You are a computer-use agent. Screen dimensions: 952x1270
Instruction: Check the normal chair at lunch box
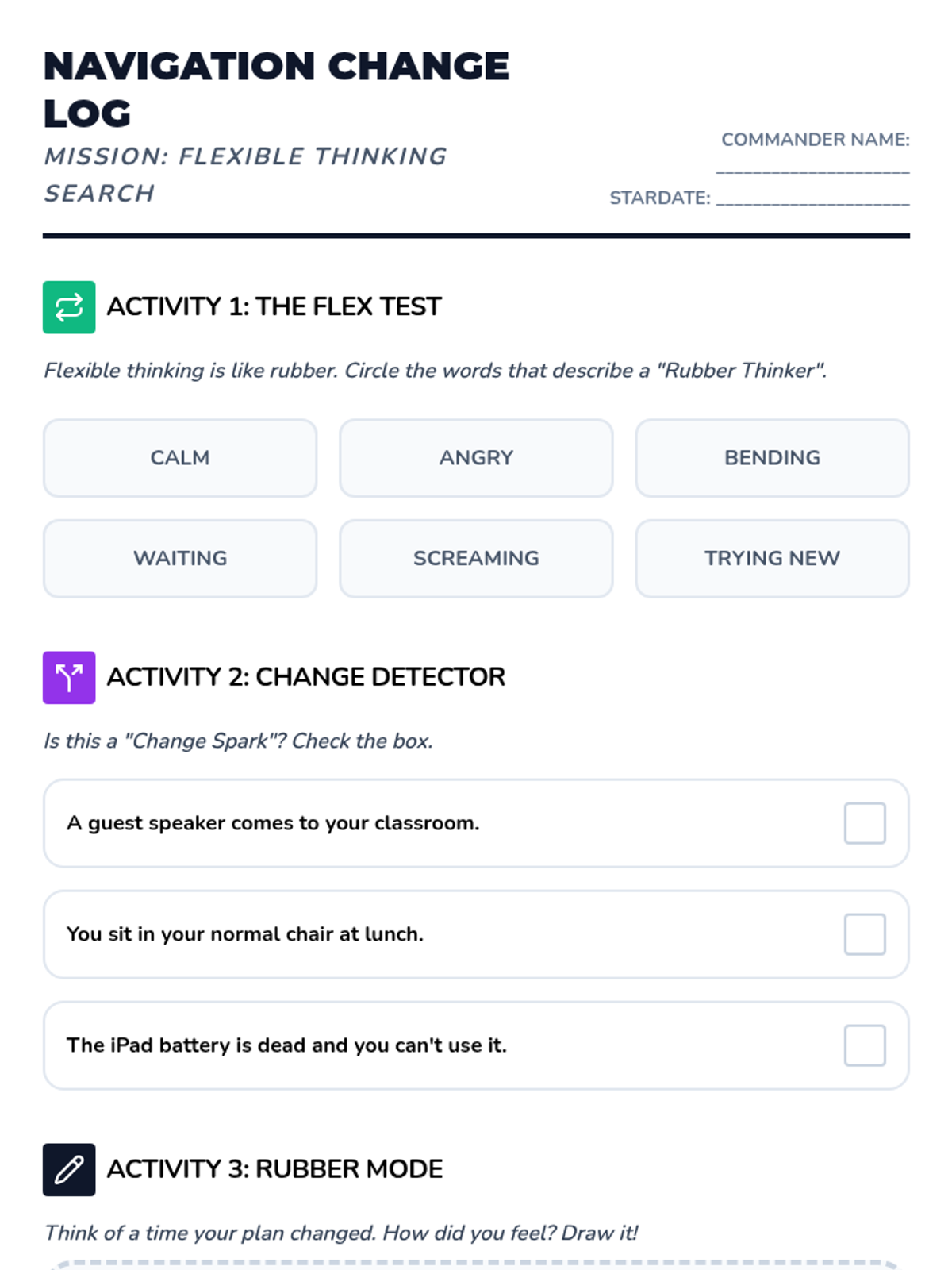tap(865, 934)
